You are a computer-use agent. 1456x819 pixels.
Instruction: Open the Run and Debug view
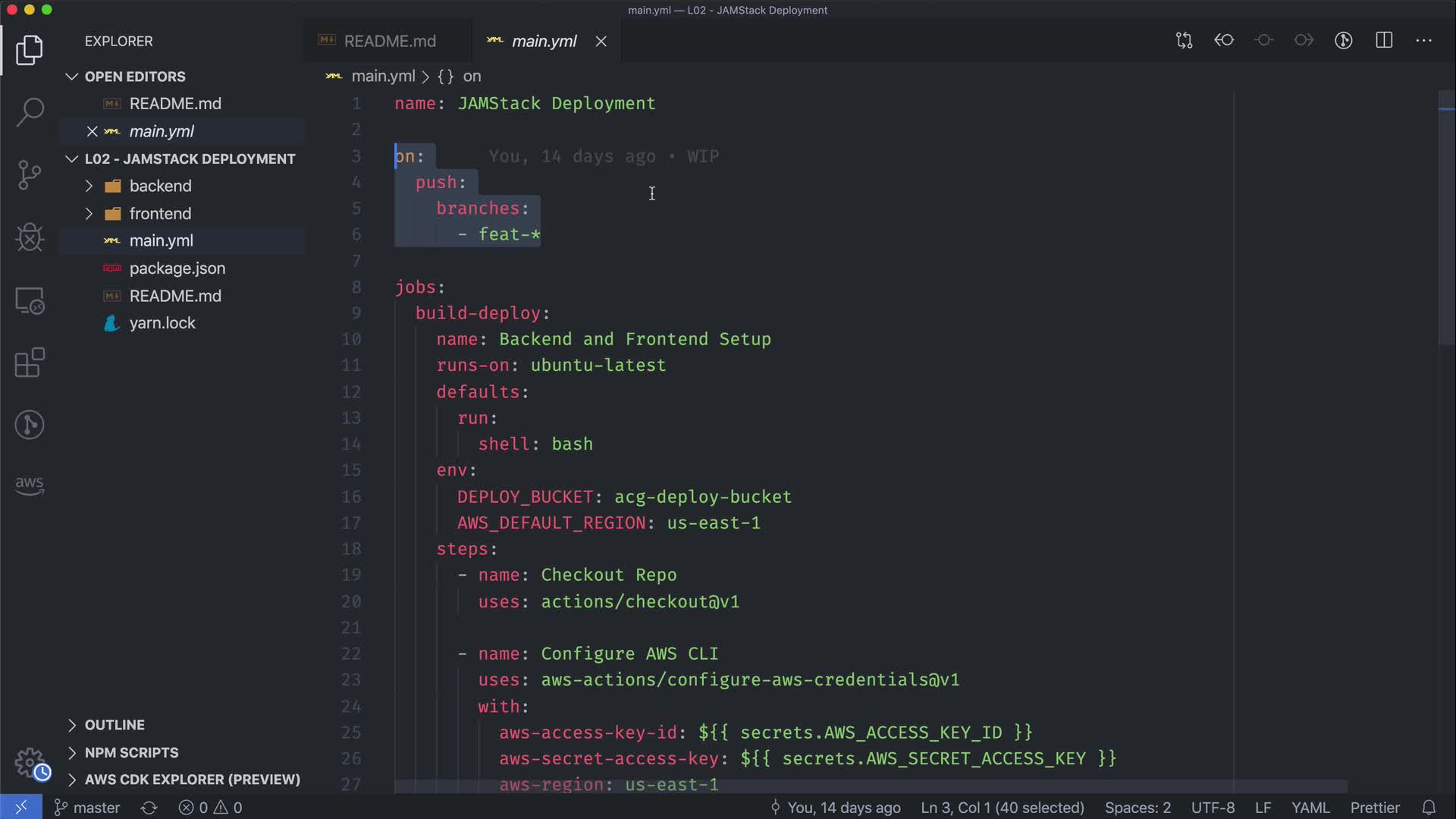click(x=30, y=237)
